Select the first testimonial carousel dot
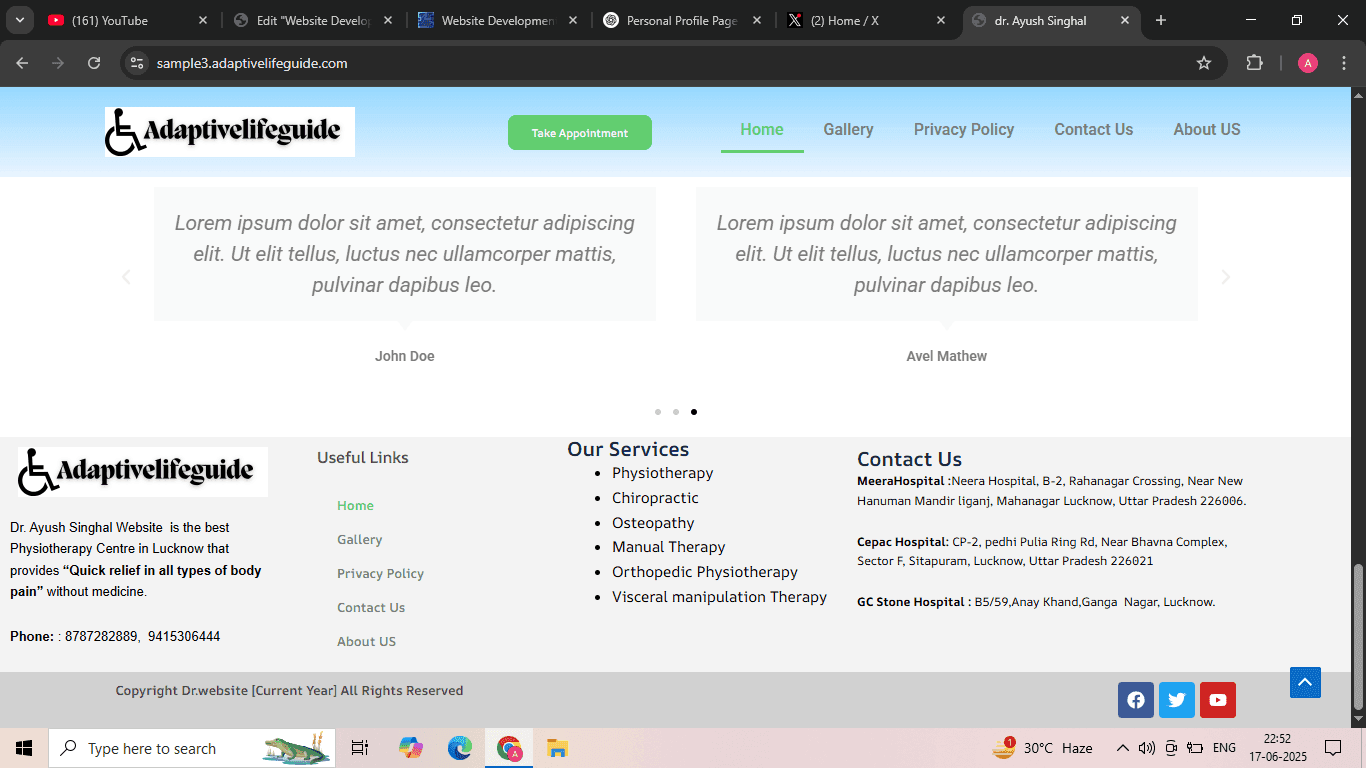Image resolution: width=1366 pixels, height=768 pixels. pos(658,412)
